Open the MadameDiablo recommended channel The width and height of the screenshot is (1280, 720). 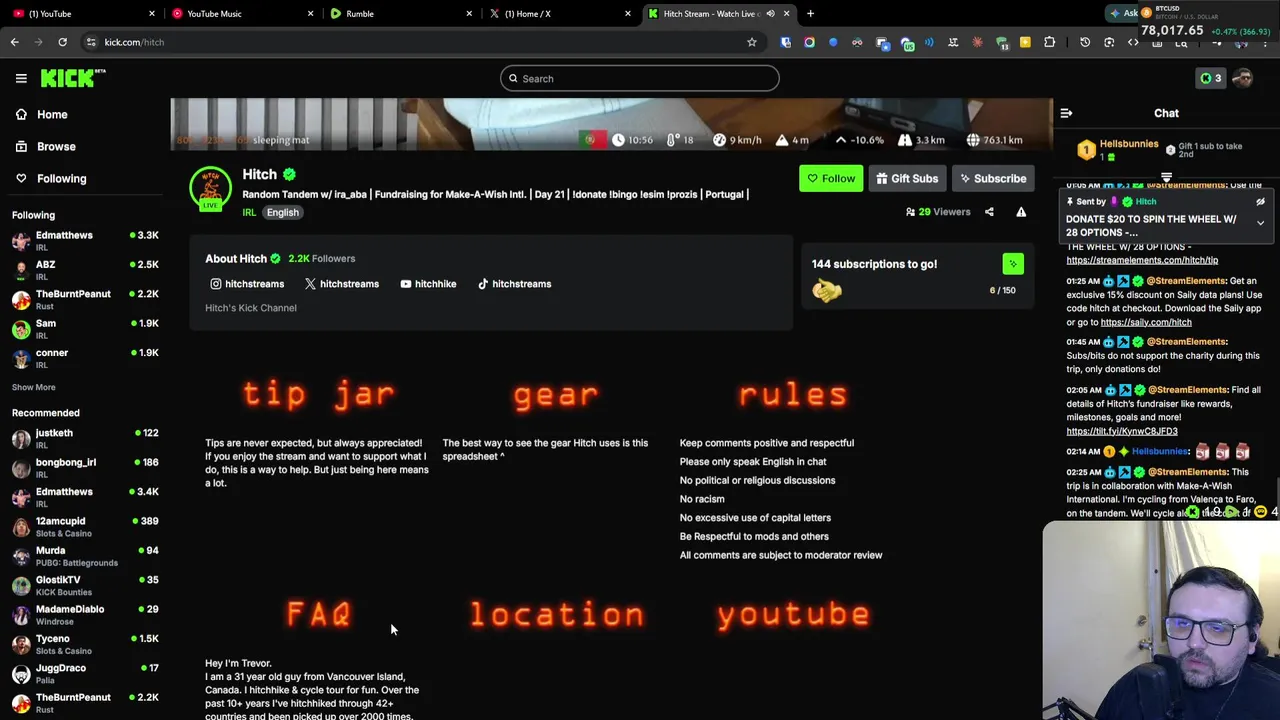(85, 614)
